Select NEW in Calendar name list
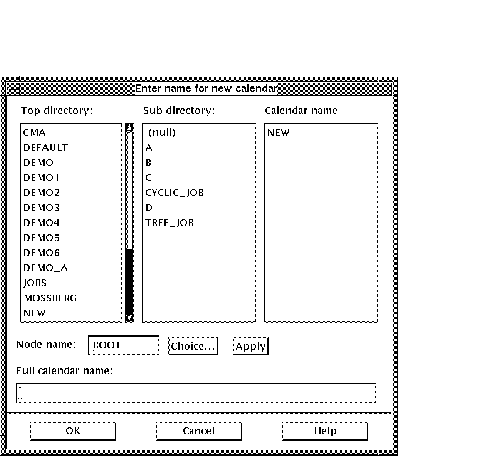Image resolution: width=478 pixels, height=457 pixels. [278, 133]
